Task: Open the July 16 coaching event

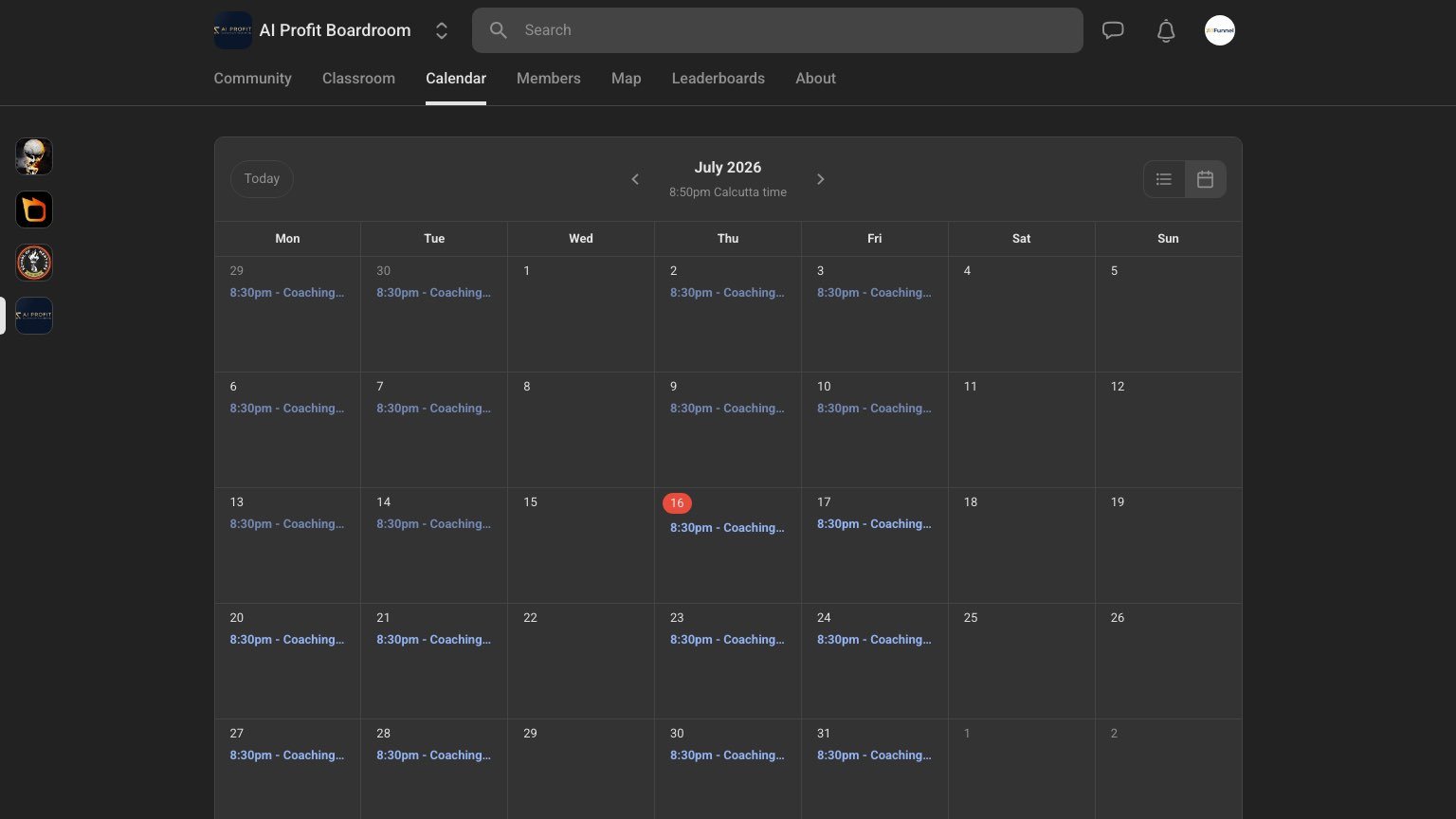Action: pos(727,528)
